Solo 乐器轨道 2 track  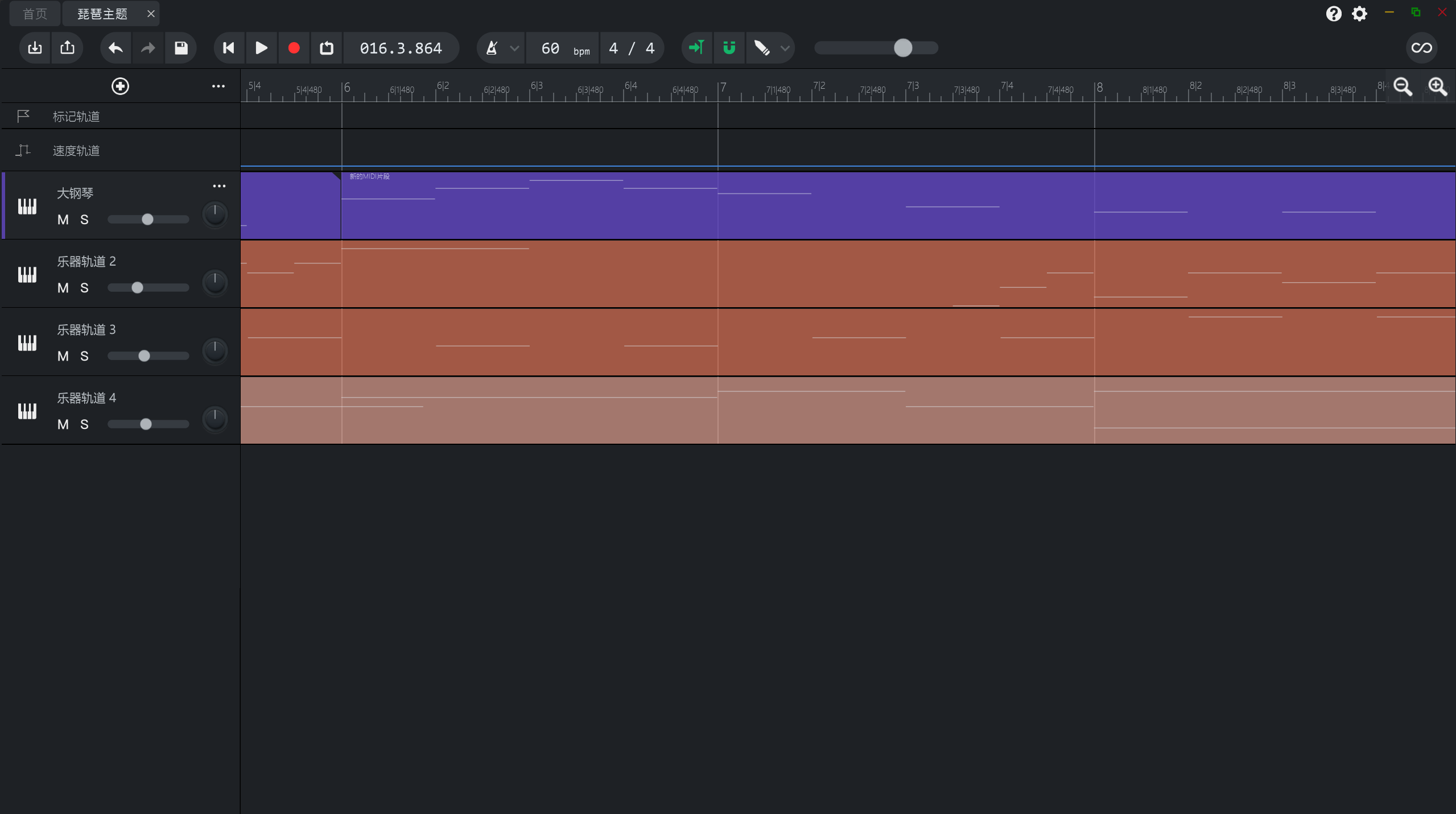click(x=84, y=288)
